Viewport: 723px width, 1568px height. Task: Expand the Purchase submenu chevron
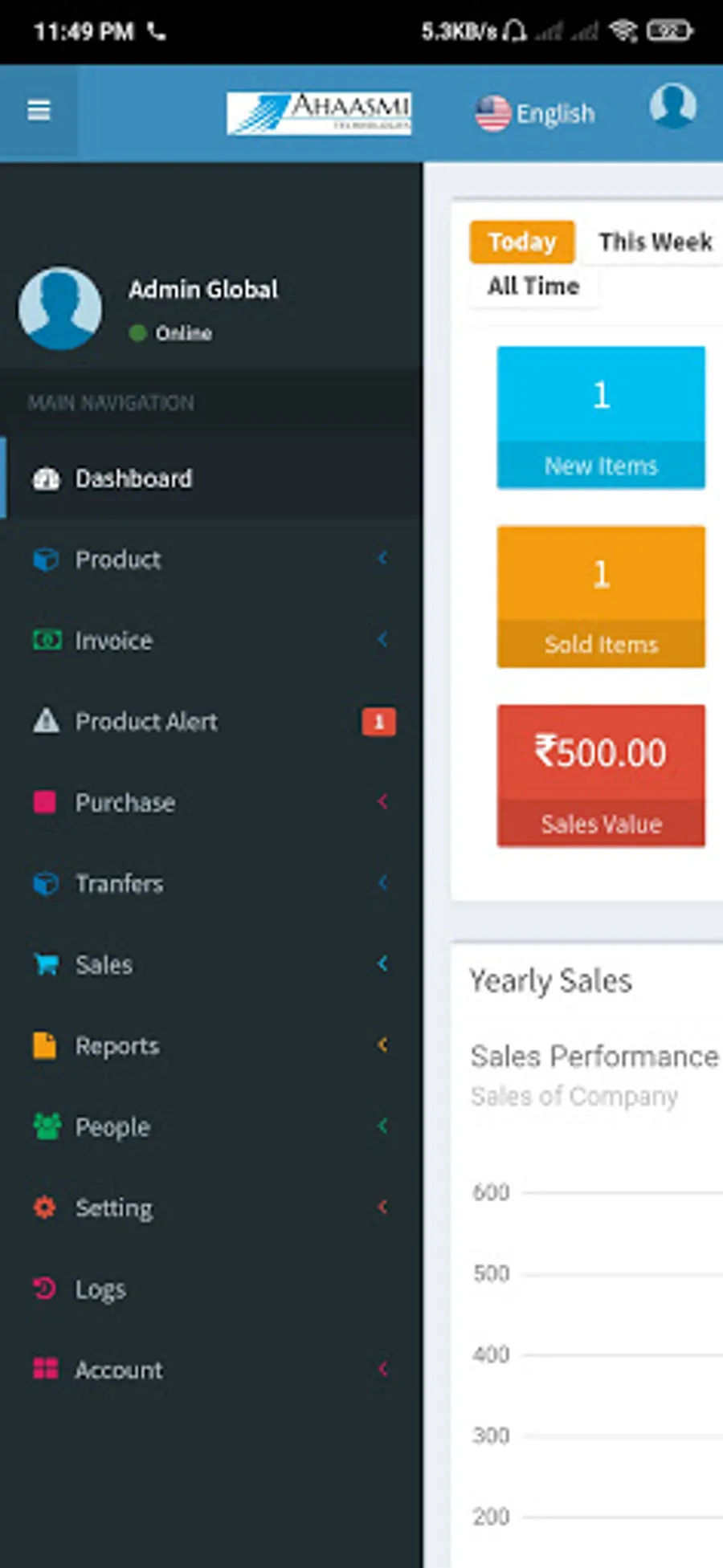[x=382, y=801]
